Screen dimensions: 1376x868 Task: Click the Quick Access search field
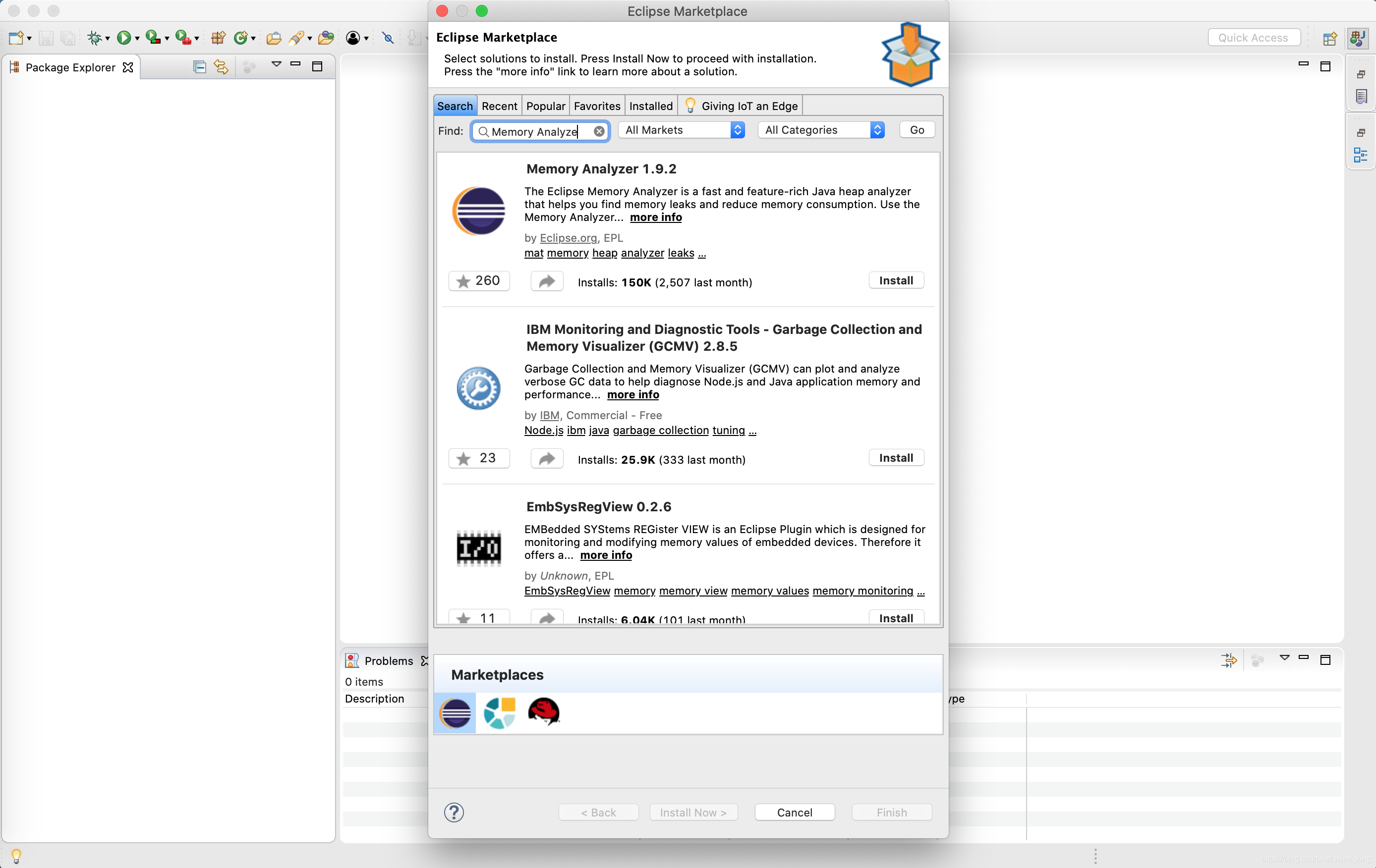coord(1253,38)
